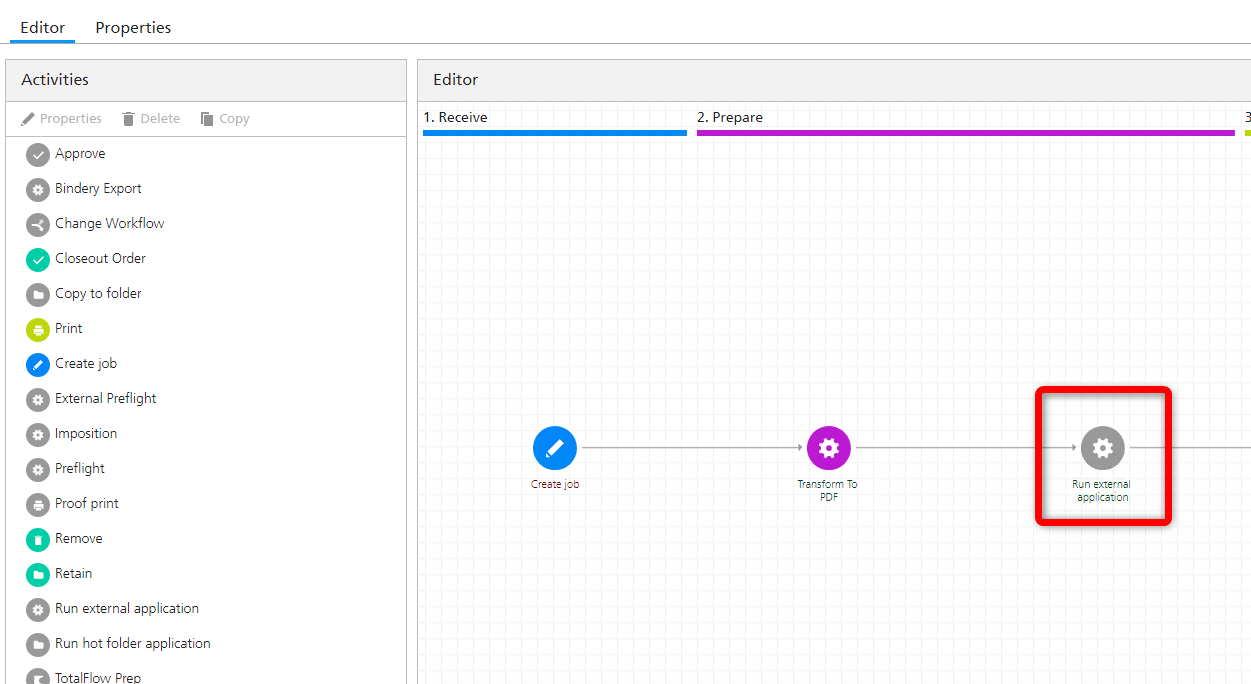Select the green Print activity icon

[x=37, y=329]
